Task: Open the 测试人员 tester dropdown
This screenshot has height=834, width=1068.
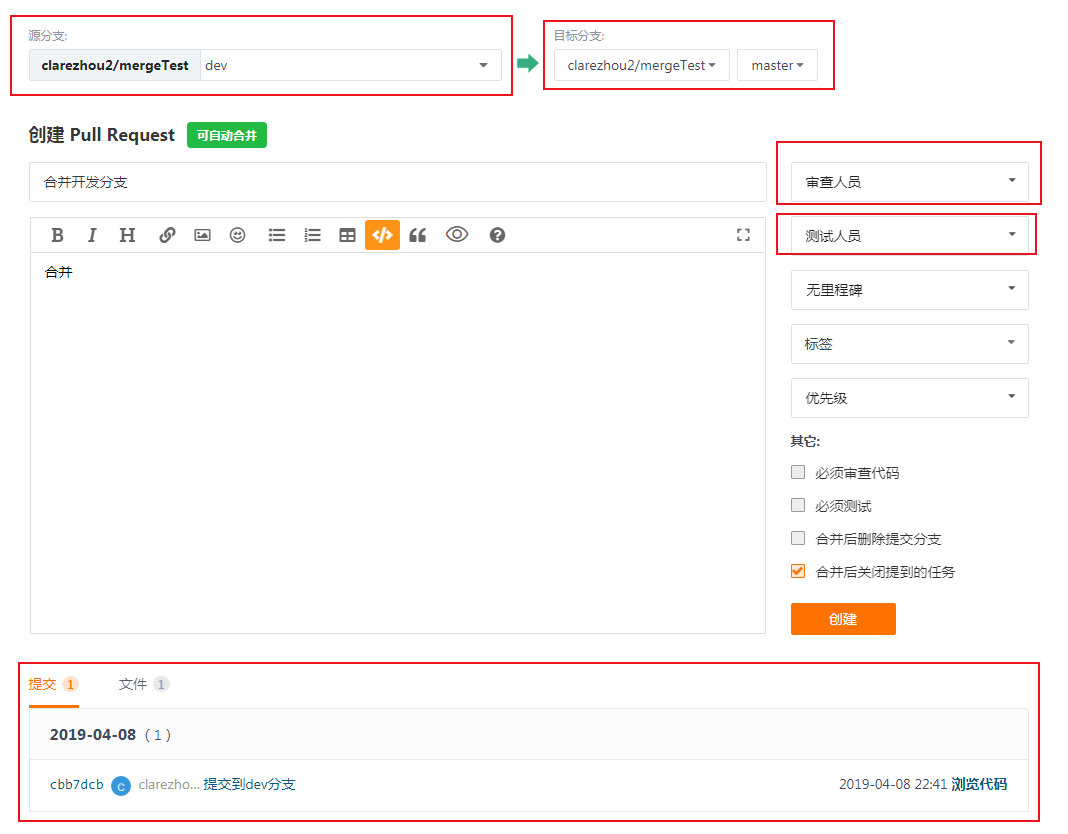Action: click(x=909, y=236)
